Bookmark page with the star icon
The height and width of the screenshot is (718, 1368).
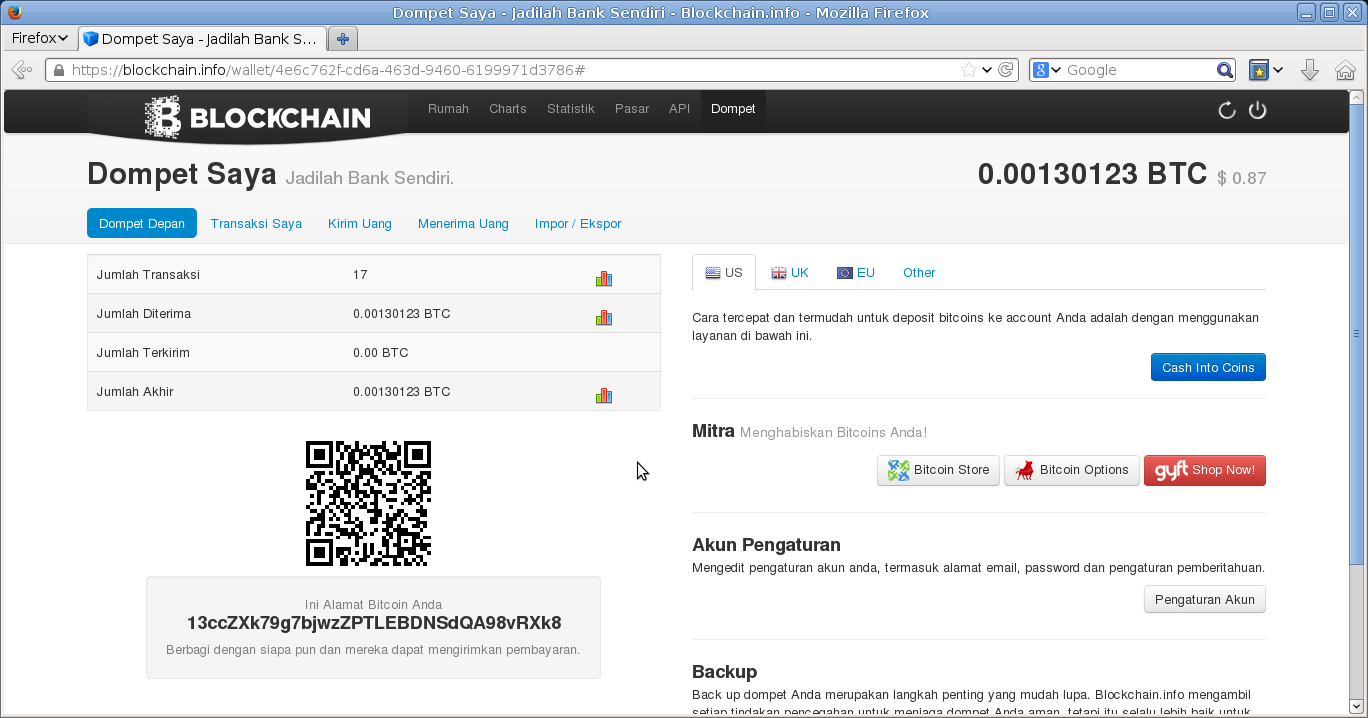click(968, 70)
